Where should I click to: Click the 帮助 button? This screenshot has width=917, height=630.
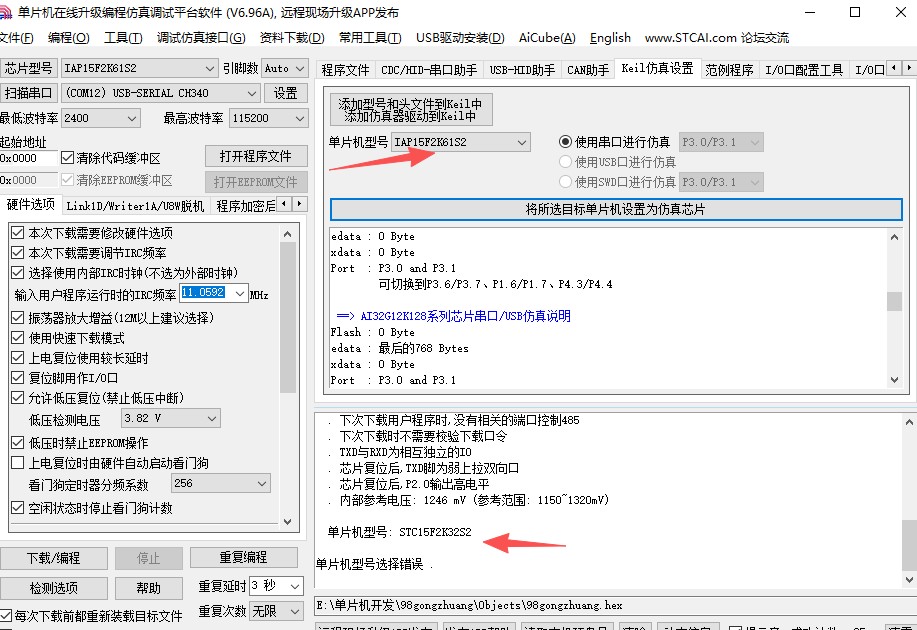point(149,588)
